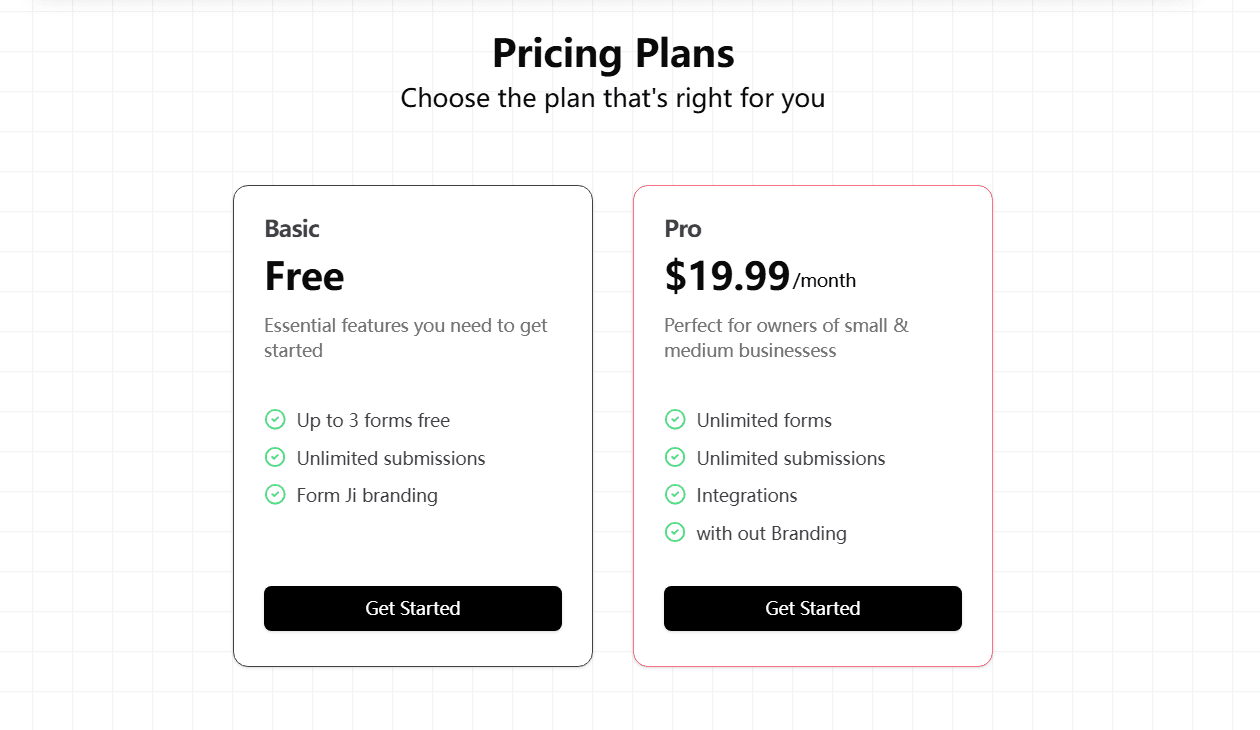Click the Pro plan title

point(683,229)
